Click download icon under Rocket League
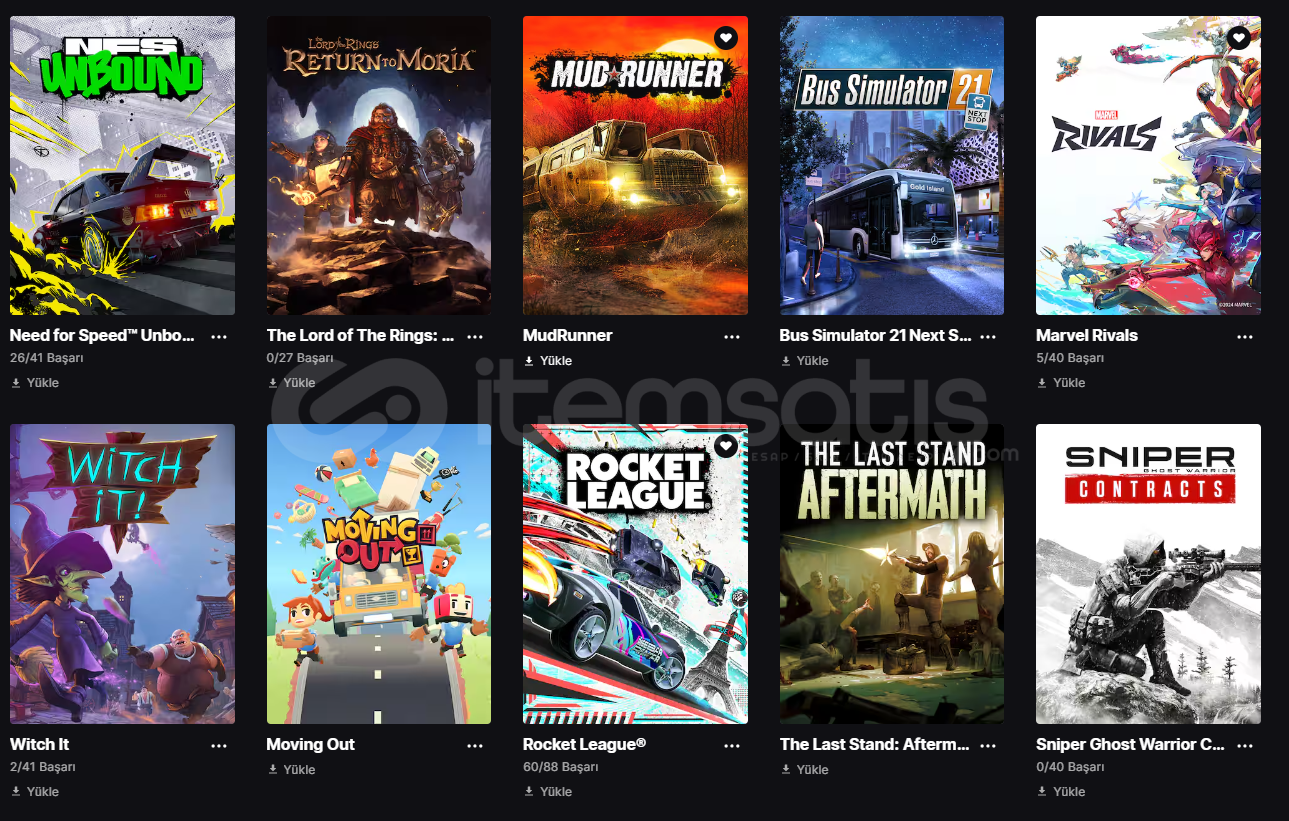 (529, 792)
